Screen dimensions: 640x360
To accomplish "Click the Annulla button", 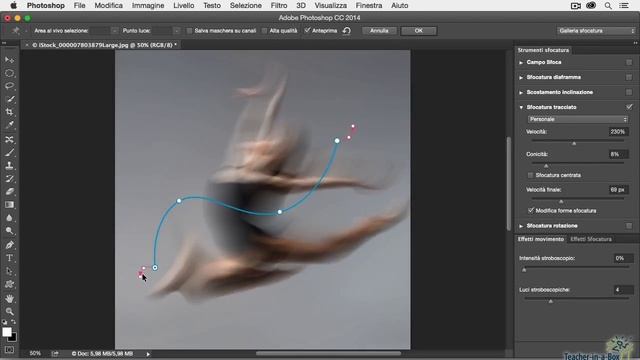I will [x=379, y=31].
